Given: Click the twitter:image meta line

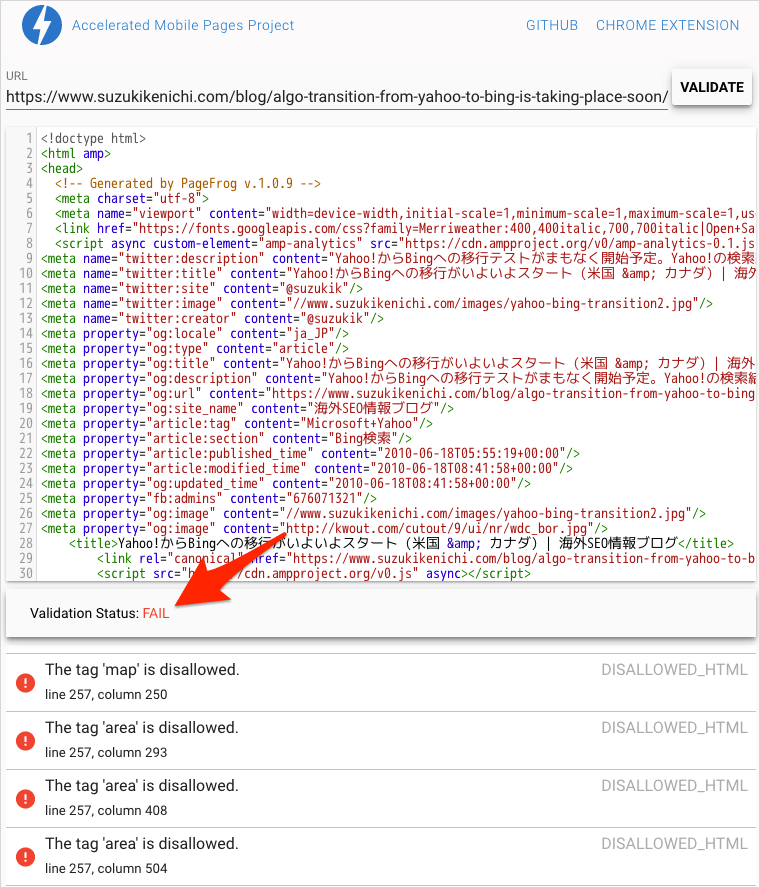Looking at the screenshot, I should click(377, 304).
